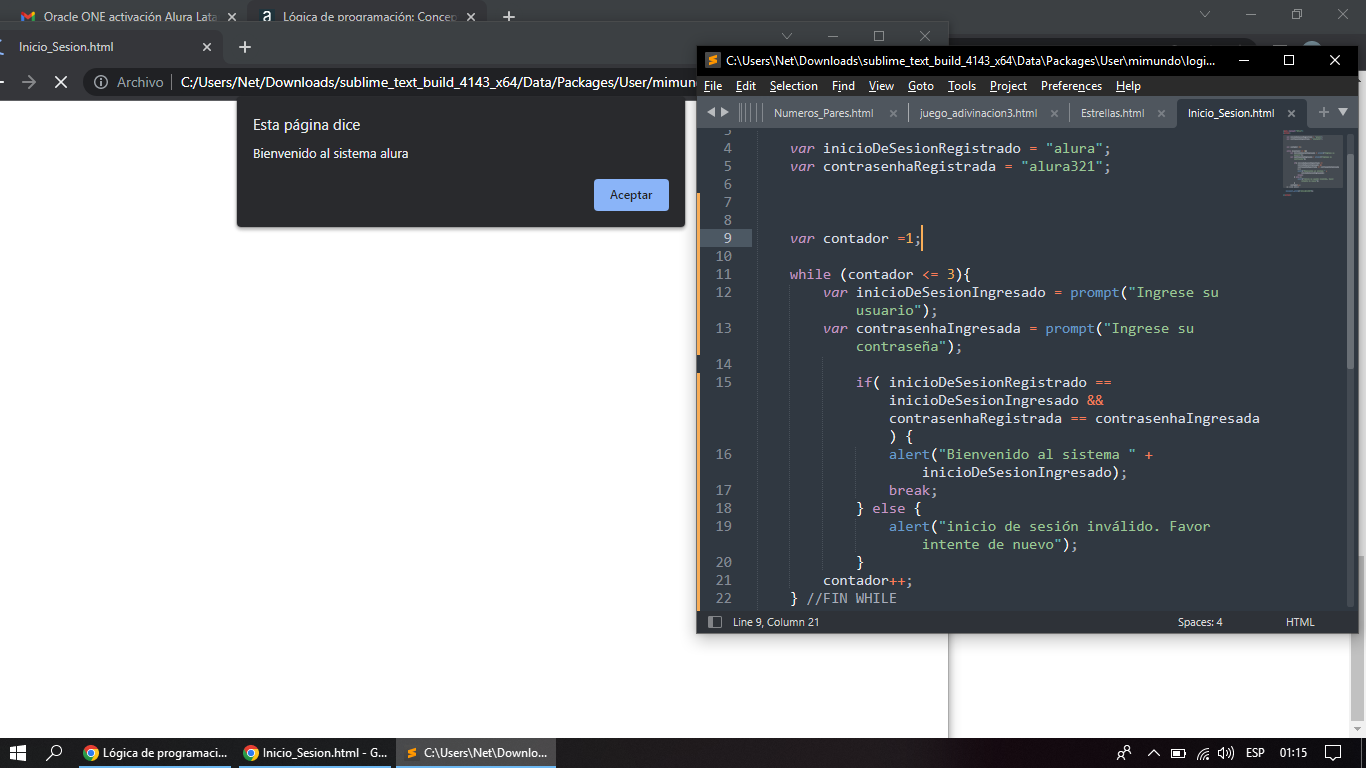Screen dimensions: 1366x768
Task: Open the volume speaker icon
Action: [x=1226, y=753]
